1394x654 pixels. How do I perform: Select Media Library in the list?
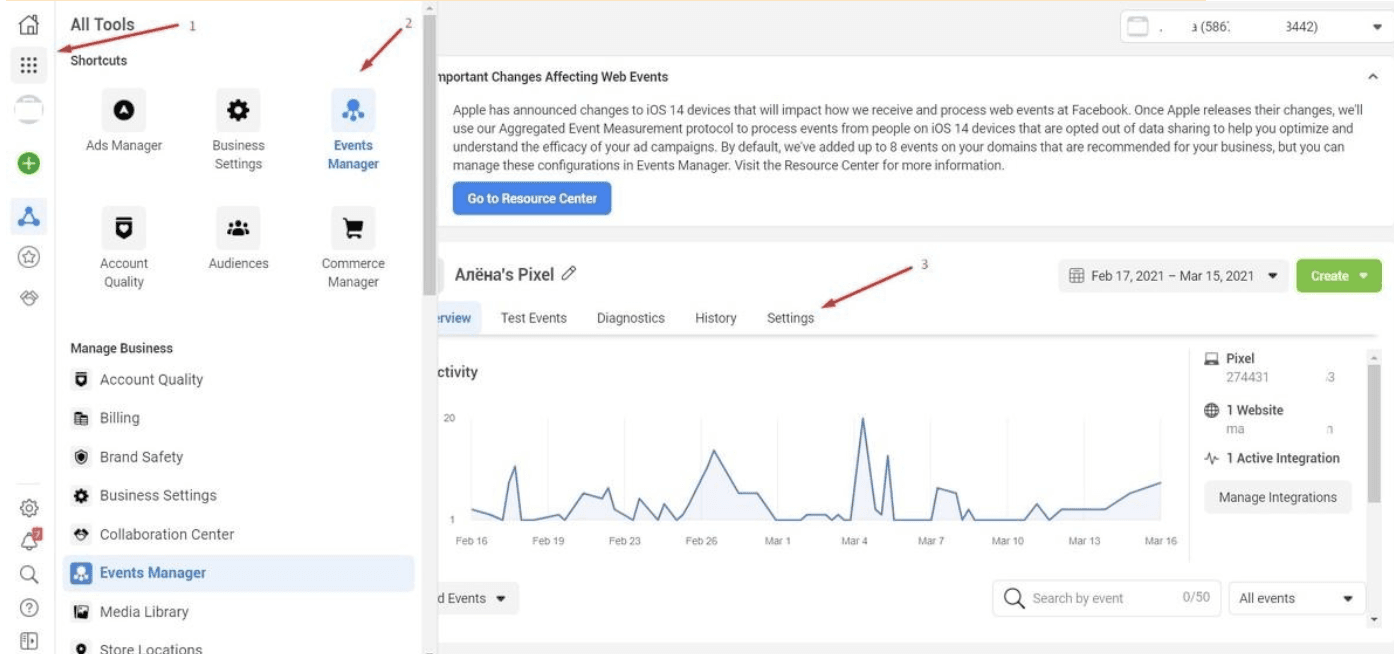(238, 611)
